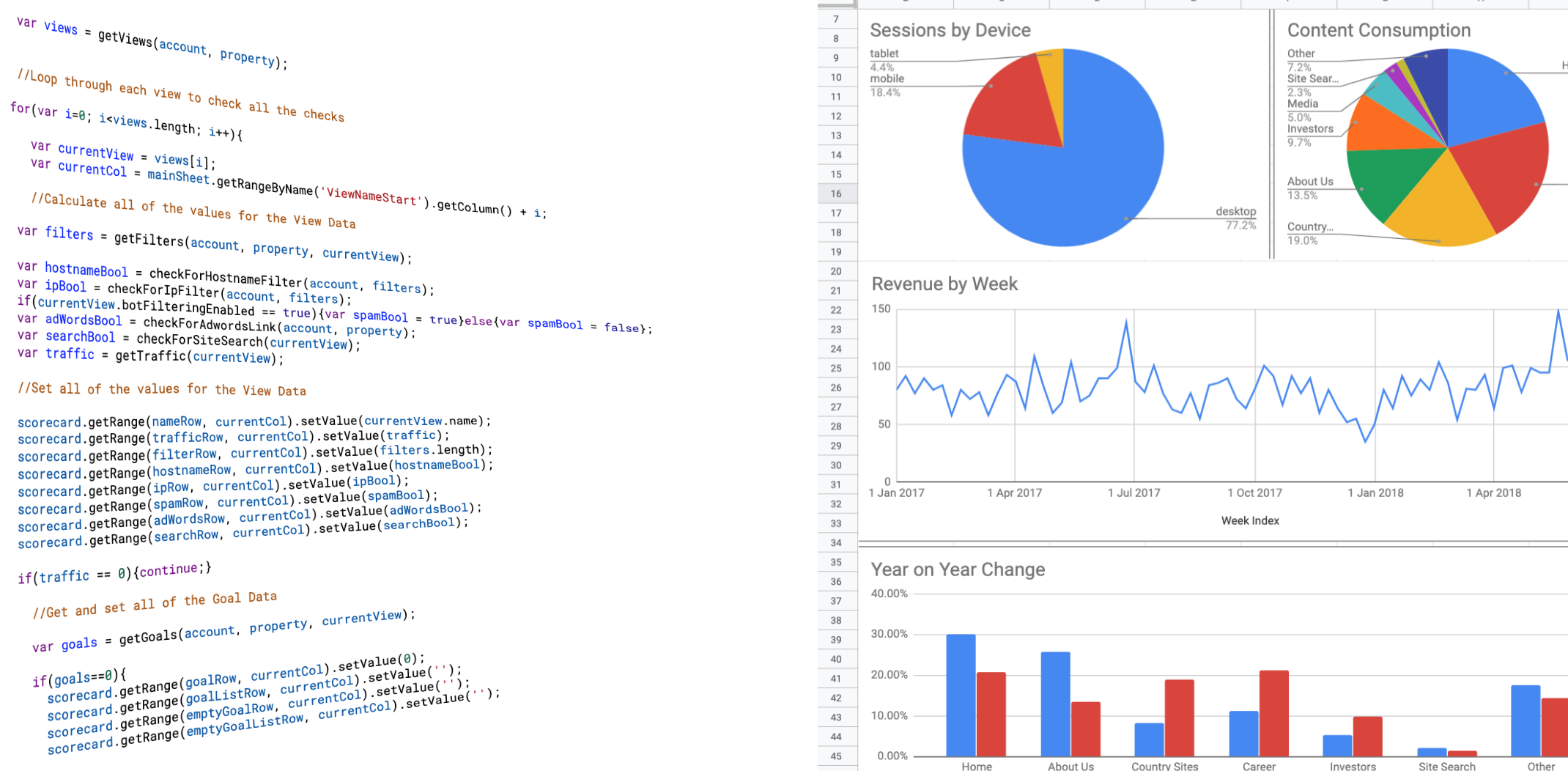The height and width of the screenshot is (771, 1568).
Task: Click the desktop 77.2% pie label
Action: [1235, 218]
